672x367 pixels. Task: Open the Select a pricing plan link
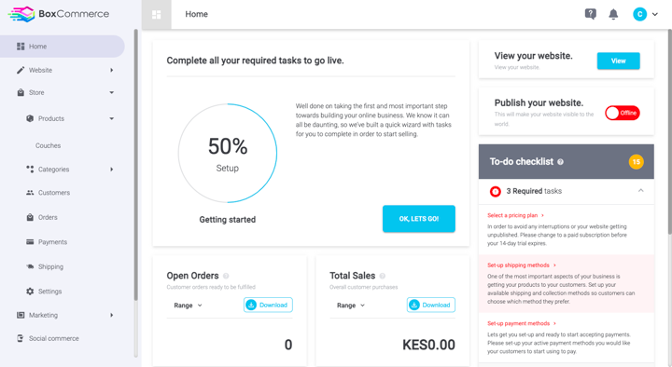point(515,215)
